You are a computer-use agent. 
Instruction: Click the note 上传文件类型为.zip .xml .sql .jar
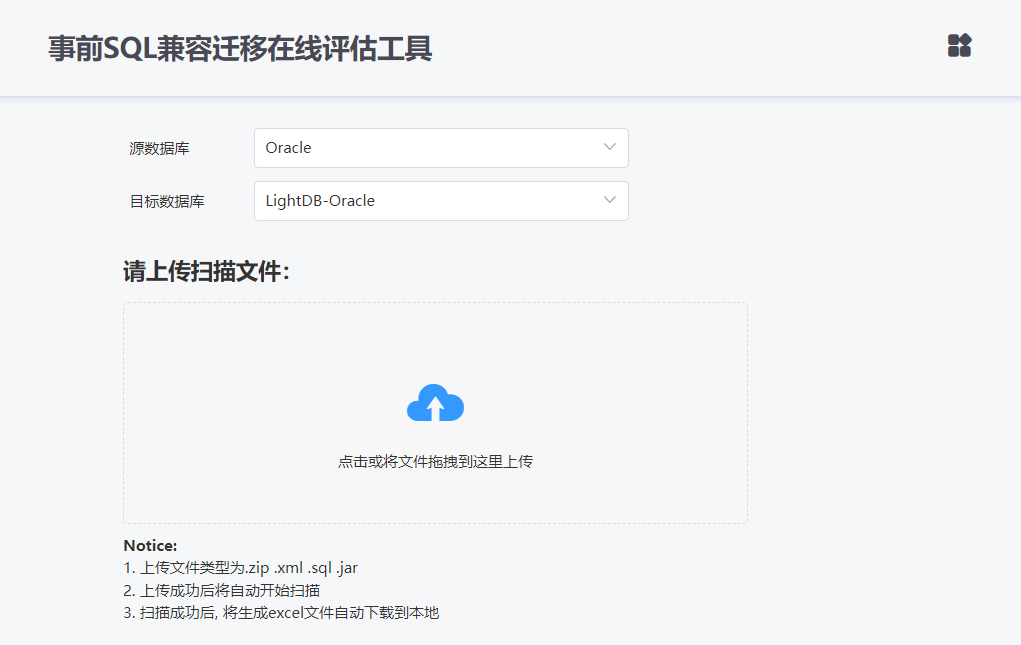(x=240, y=568)
